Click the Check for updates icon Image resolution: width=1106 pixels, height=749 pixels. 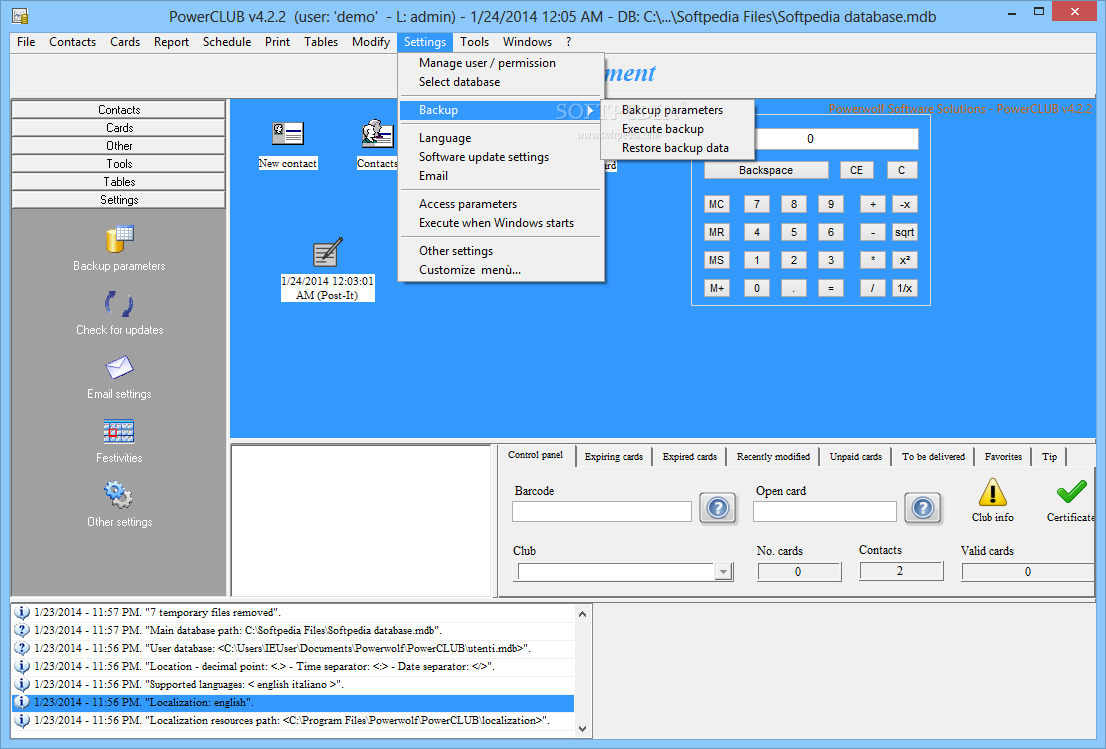coord(119,304)
